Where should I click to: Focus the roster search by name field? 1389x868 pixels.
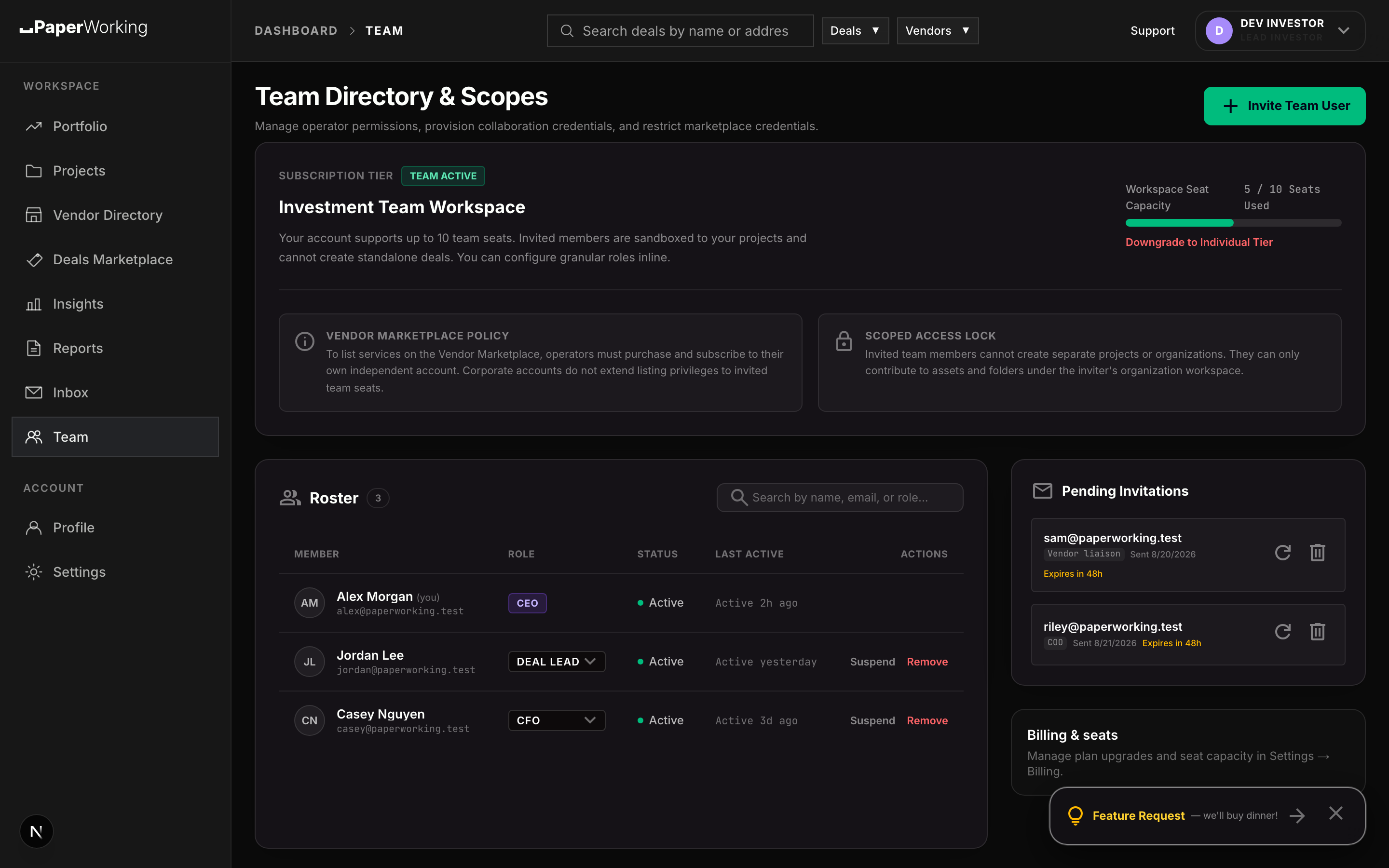[x=839, y=498]
